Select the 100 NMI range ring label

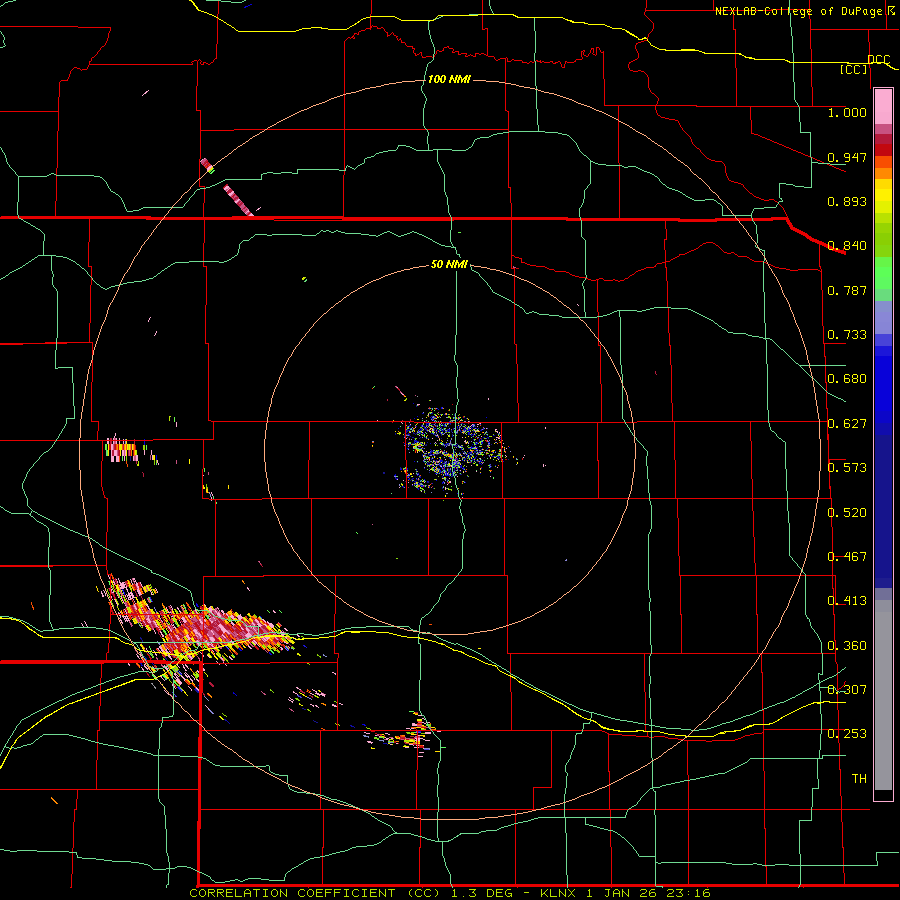(x=449, y=79)
